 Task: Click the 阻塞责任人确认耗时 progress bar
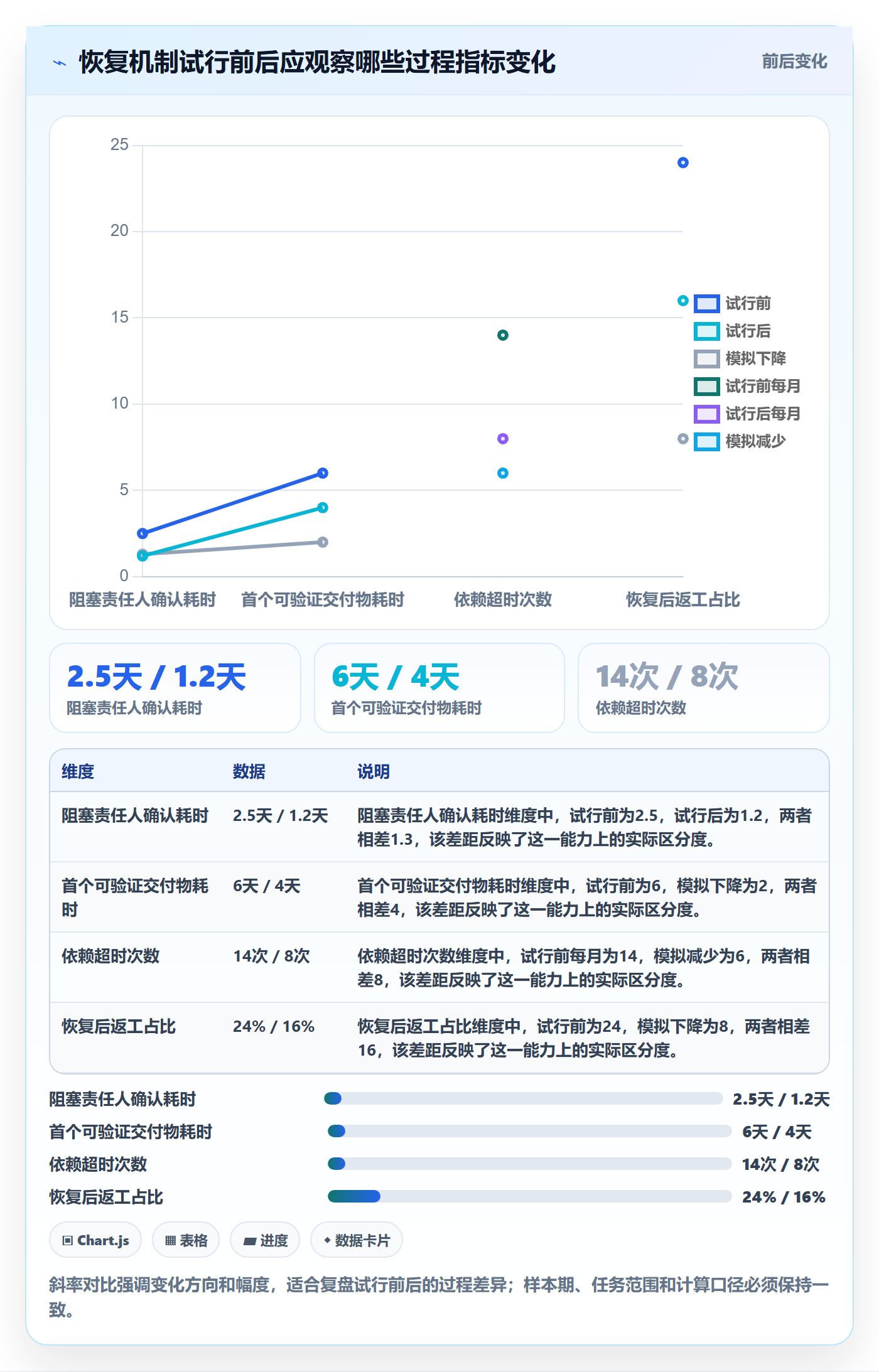(x=524, y=1098)
